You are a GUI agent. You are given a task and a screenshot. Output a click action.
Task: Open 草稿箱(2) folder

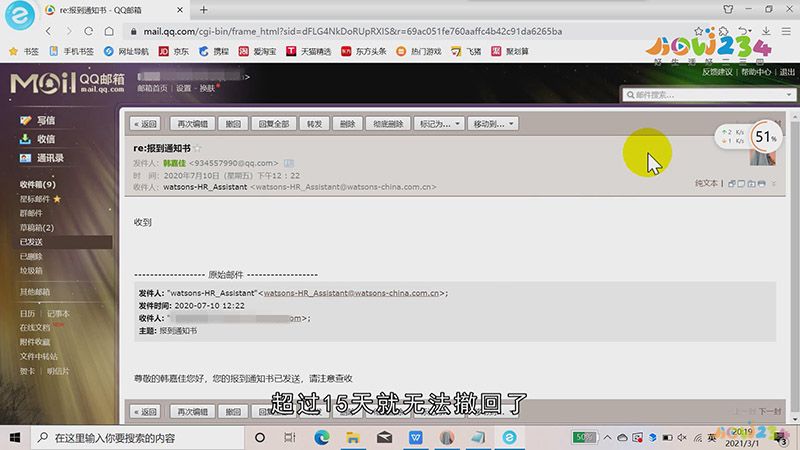point(37,228)
